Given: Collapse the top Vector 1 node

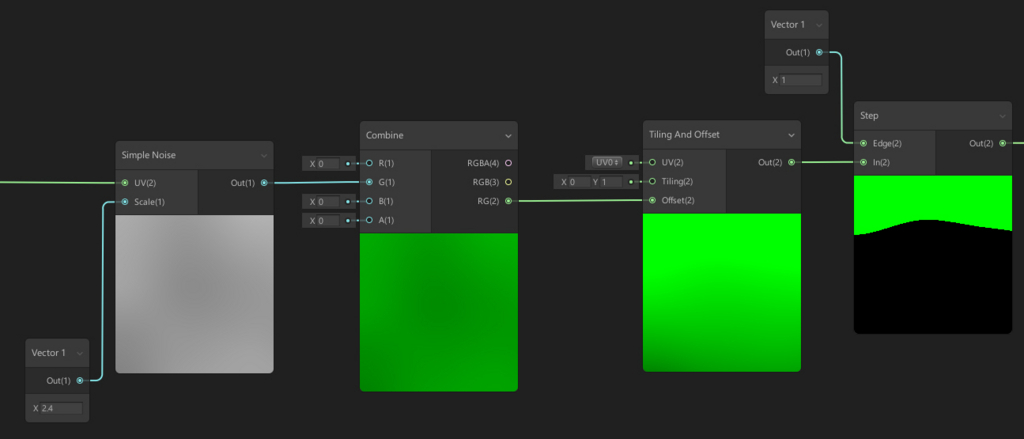Looking at the screenshot, I should (819, 25).
